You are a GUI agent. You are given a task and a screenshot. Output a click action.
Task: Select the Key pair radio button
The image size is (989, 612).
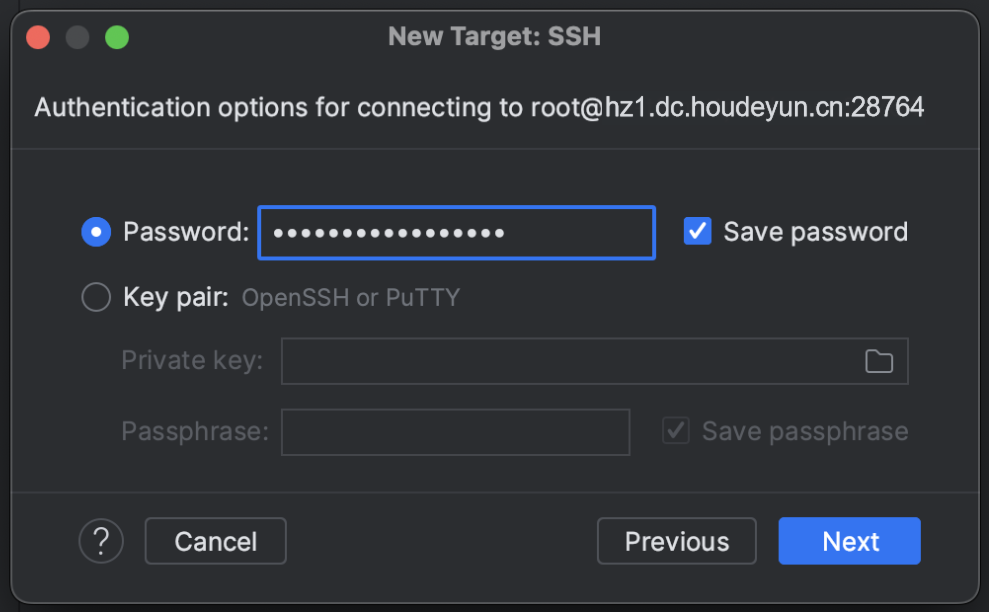[x=96, y=297]
